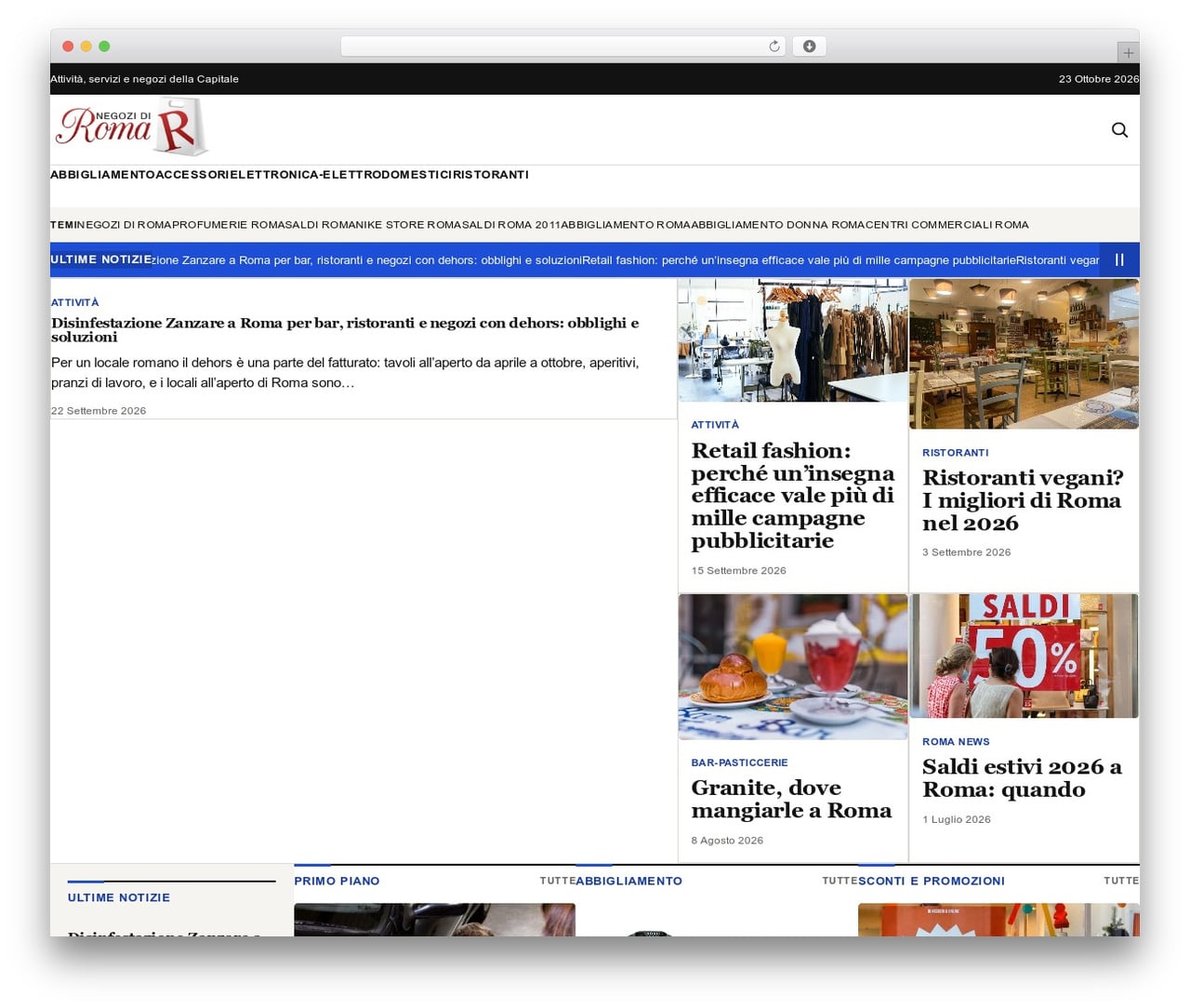Image resolution: width=1190 pixels, height=1008 pixels.
Task: Open the Saldi estivi 2026 article headline
Action: pyautogui.click(x=1022, y=778)
